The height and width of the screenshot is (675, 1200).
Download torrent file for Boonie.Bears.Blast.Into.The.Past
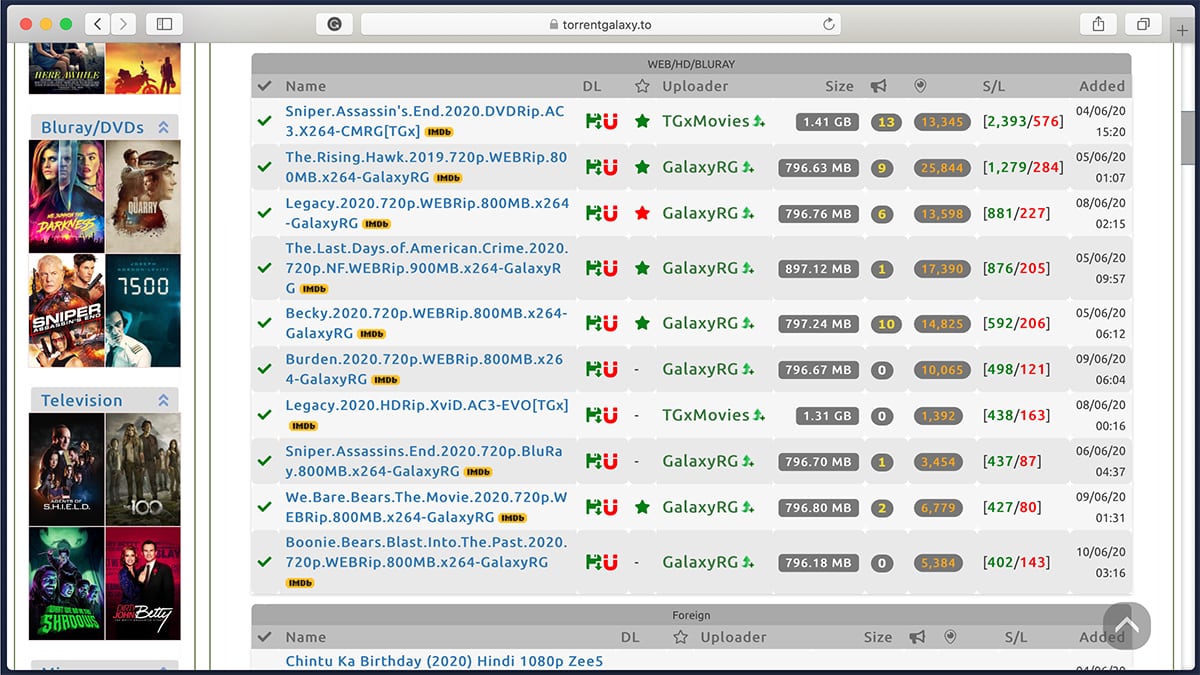[x=593, y=562]
